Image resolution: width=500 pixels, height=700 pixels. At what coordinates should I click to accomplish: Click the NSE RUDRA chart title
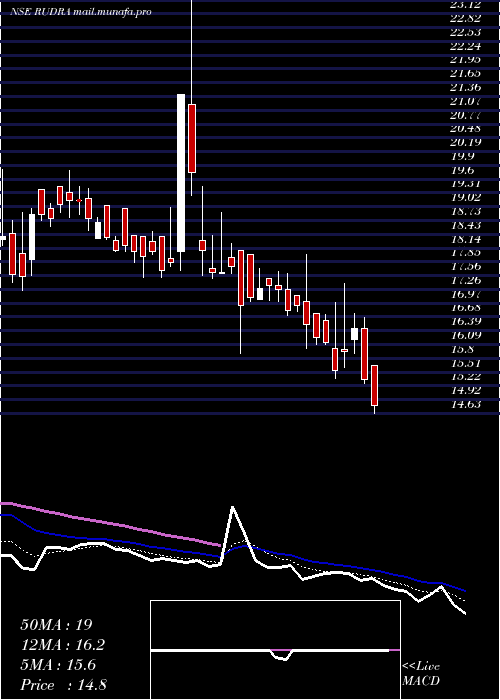coord(81,12)
